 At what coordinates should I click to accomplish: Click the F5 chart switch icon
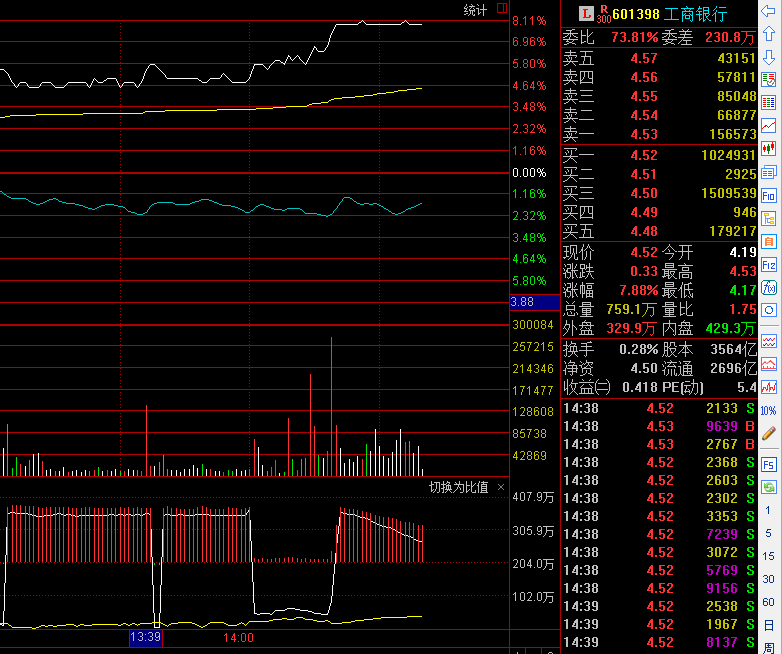[769, 465]
